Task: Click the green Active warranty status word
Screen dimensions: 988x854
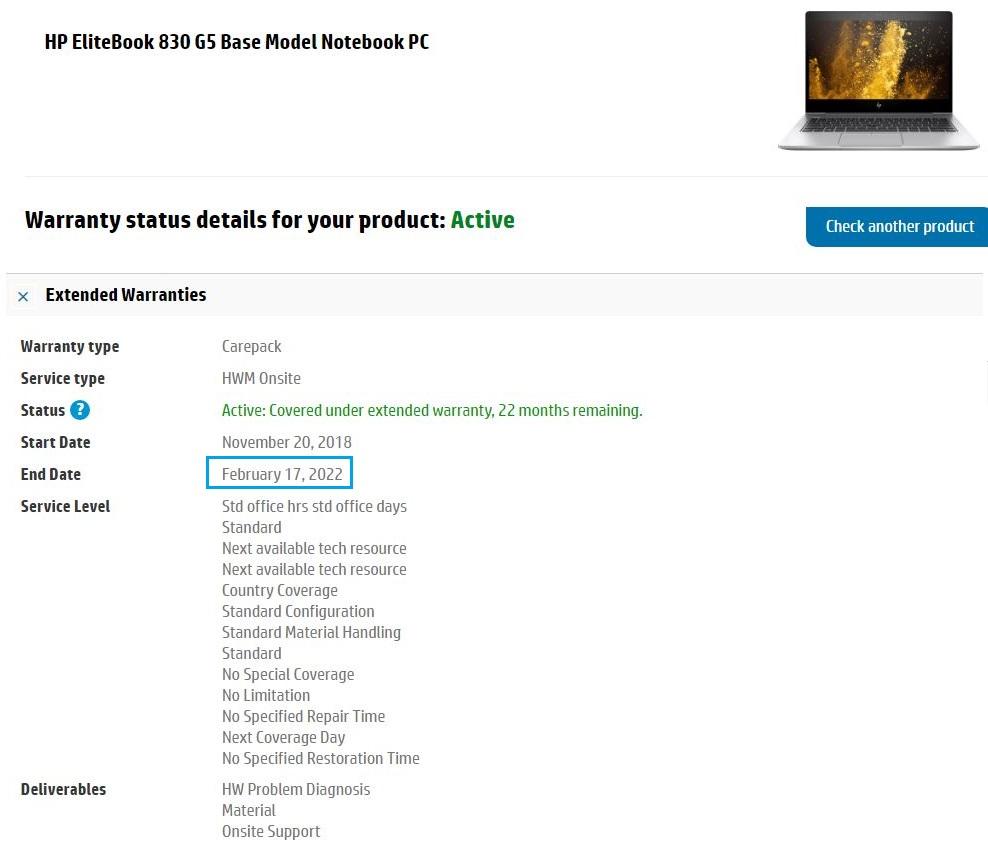Action: (483, 220)
